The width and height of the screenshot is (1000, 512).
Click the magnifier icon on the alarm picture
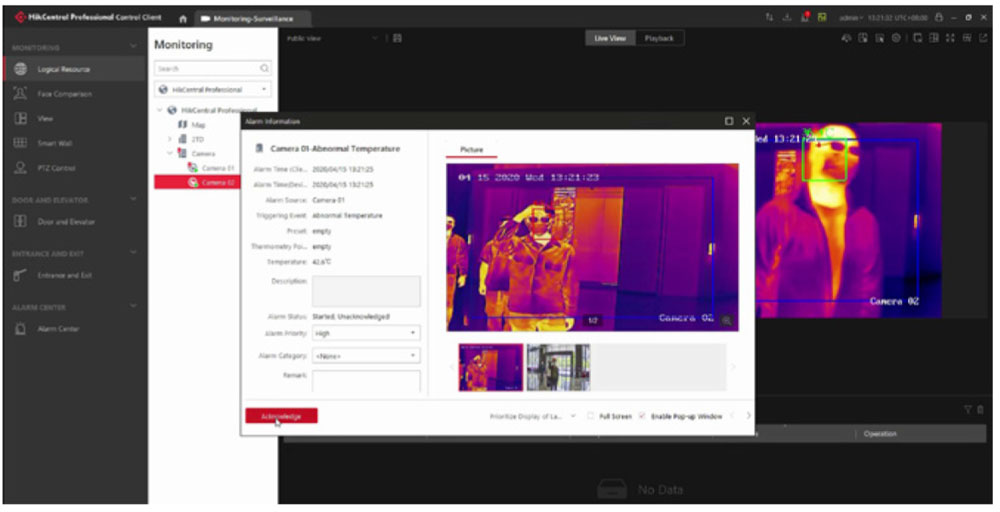click(x=726, y=320)
